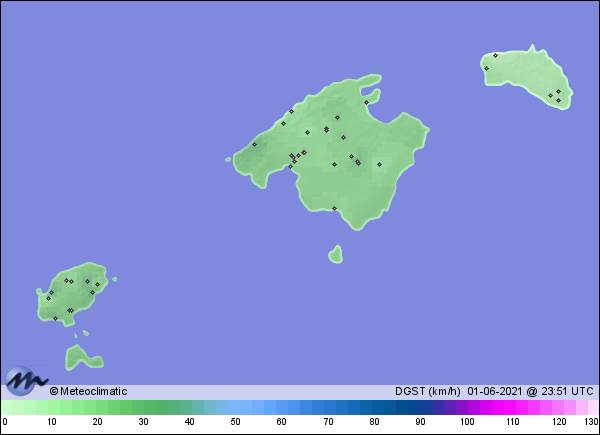Click the 23:51 UTC time text
The height and width of the screenshot is (435, 600).
[567, 391]
